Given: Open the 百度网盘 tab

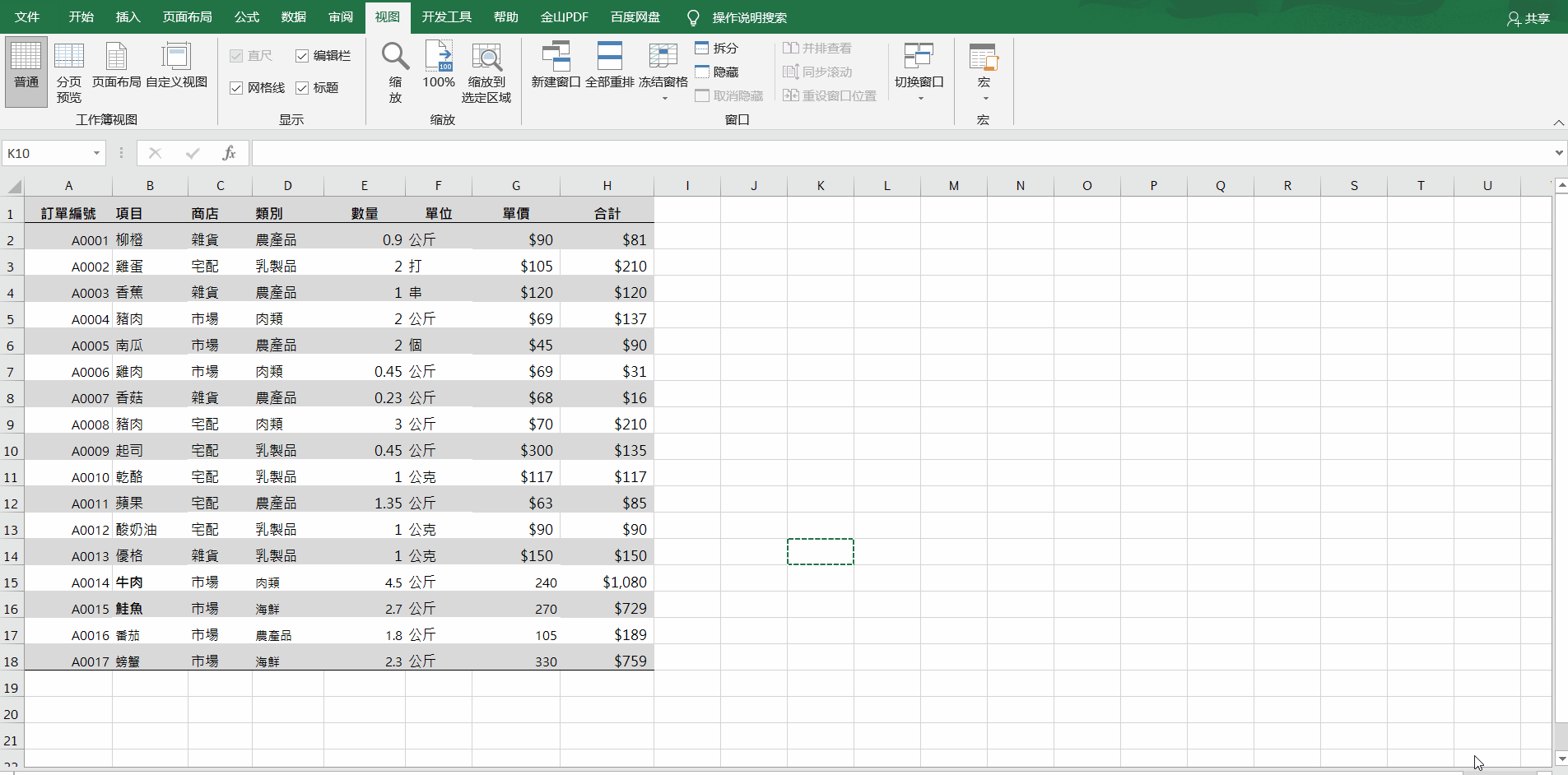Looking at the screenshot, I should tap(635, 17).
